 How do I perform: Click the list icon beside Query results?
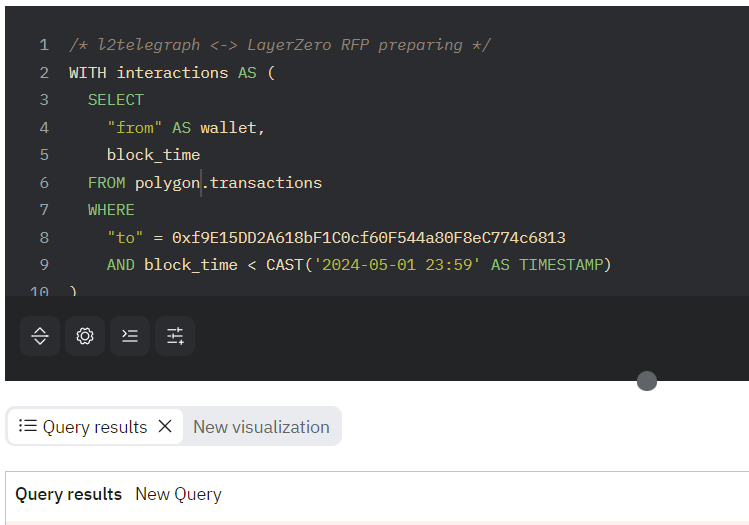point(28,426)
